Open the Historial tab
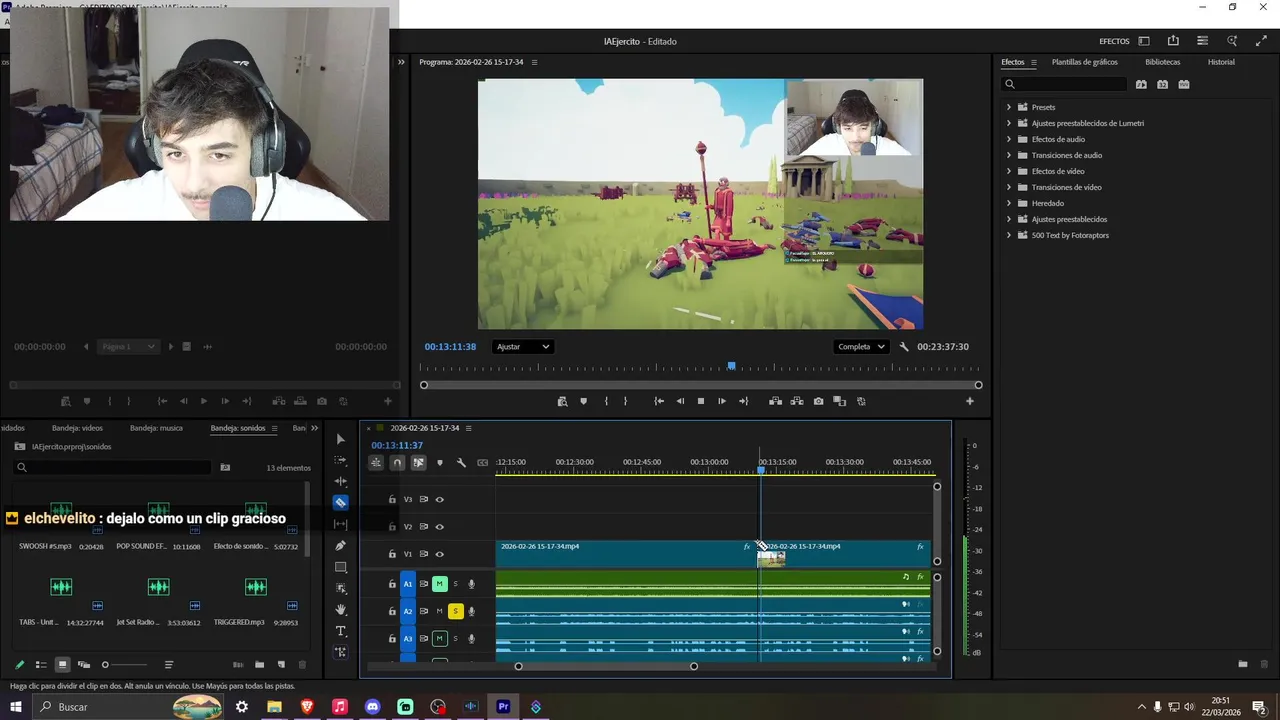The width and height of the screenshot is (1280, 720). [1221, 62]
